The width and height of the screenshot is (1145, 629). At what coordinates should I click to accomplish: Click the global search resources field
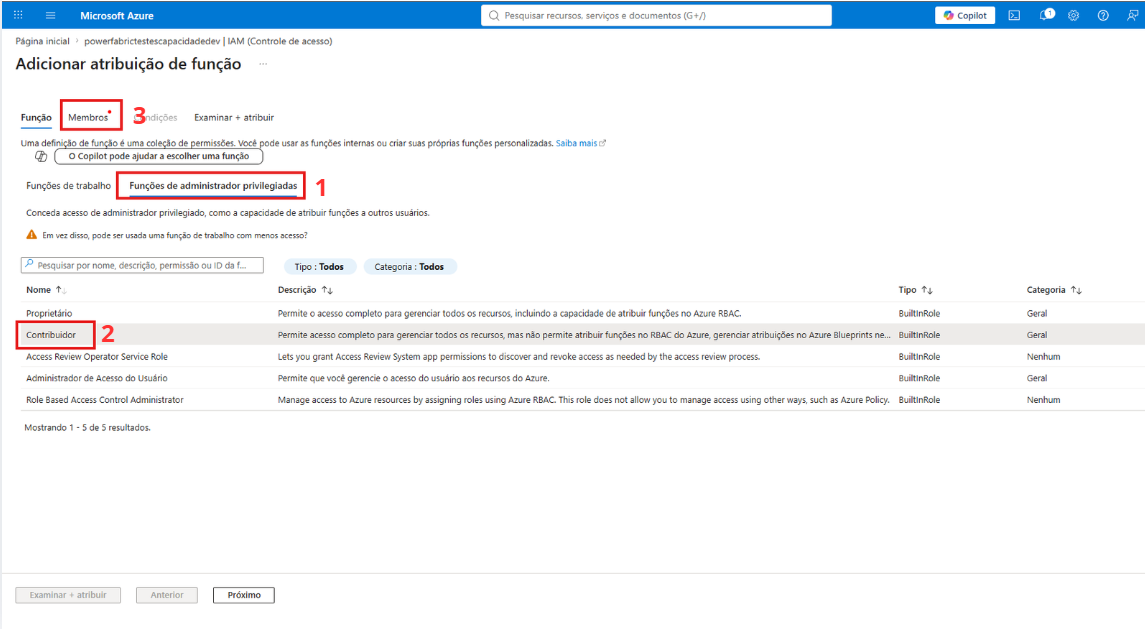pyautogui.click(x=656, y=15)
